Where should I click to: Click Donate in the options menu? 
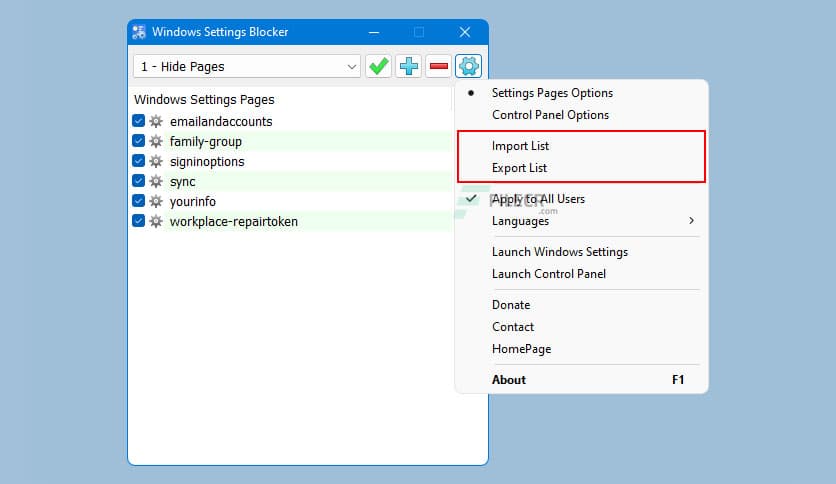(581, 305)
